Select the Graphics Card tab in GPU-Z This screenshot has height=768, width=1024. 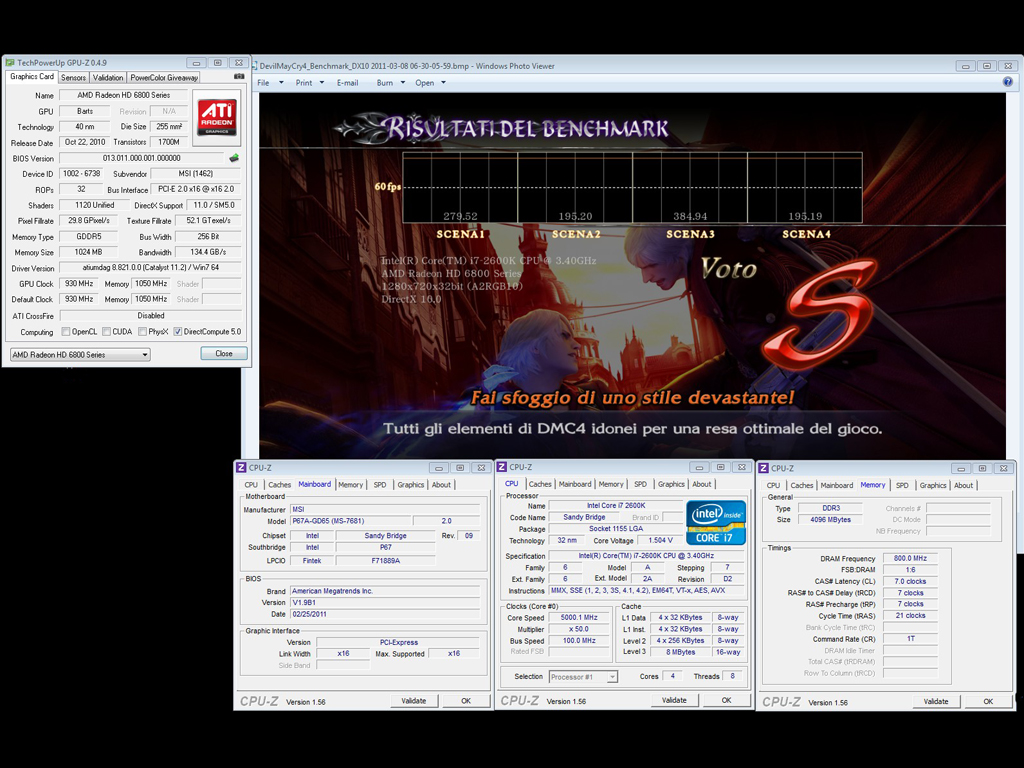[32, 76]
